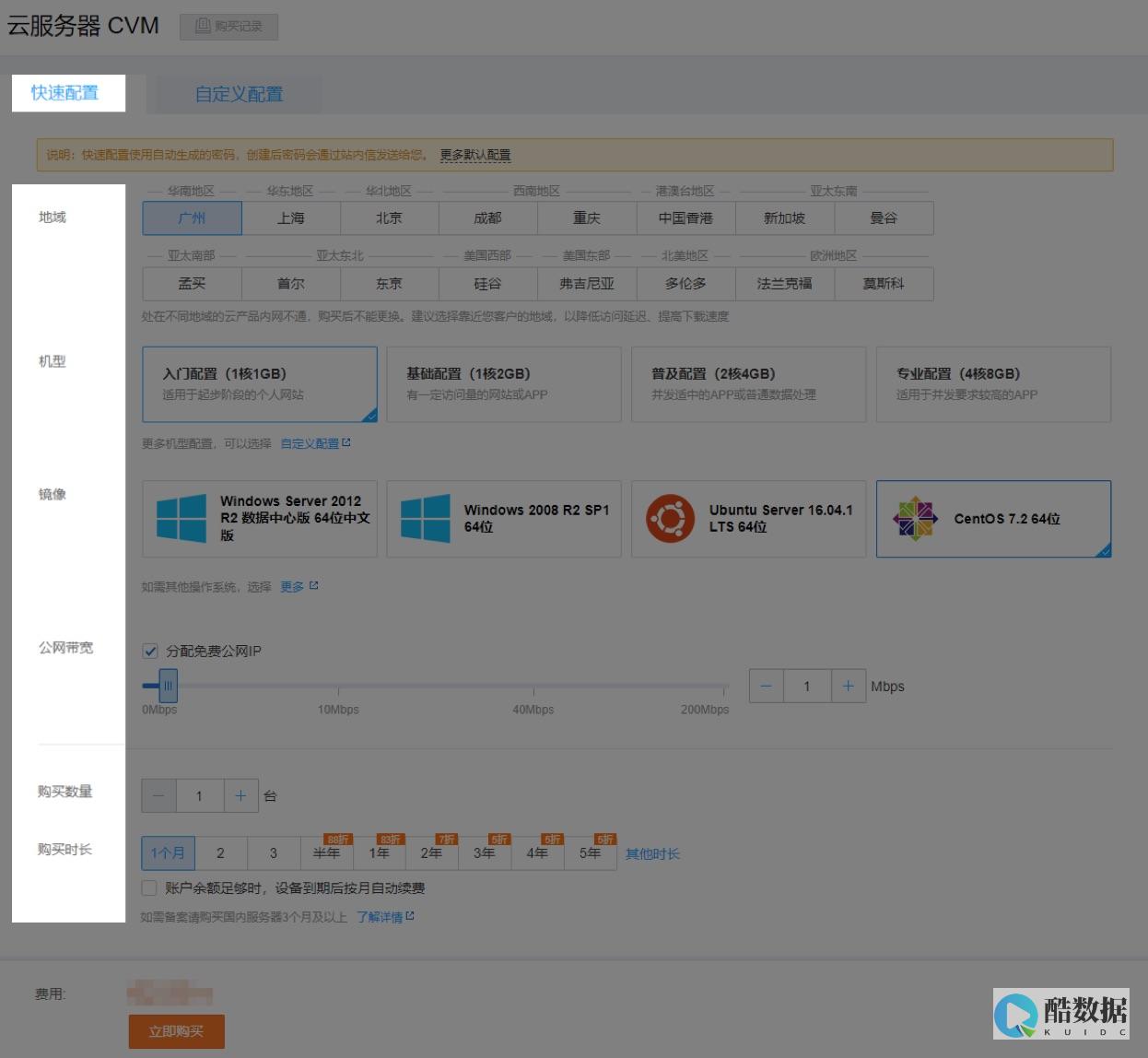Select the 中国香港 region
Viewport: 1148px width, 1058px height.
tap(685, 218)
